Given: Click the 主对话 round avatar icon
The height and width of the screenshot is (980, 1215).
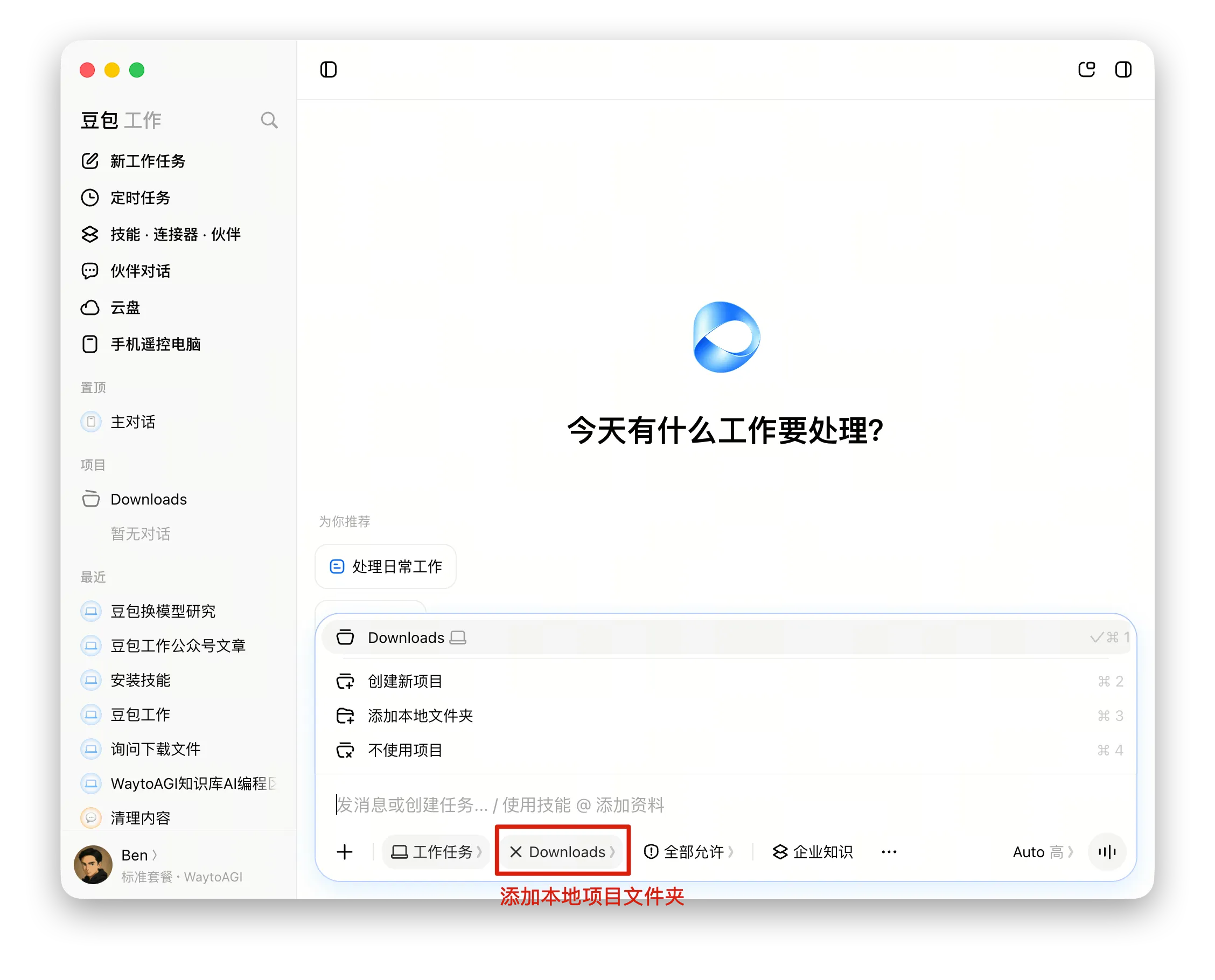Looking at the screenshot, I should coord(90,422).
